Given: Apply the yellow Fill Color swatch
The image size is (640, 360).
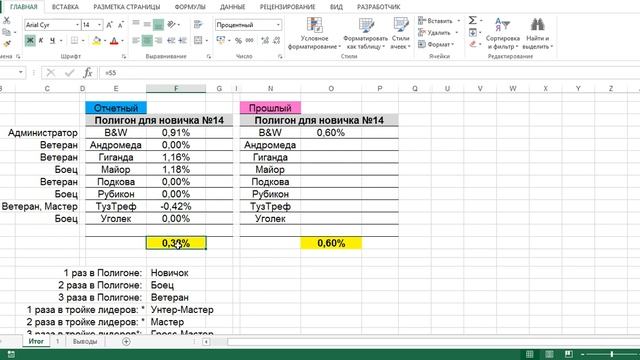Looking at the screenshot, I should click(x=96, y=40).
